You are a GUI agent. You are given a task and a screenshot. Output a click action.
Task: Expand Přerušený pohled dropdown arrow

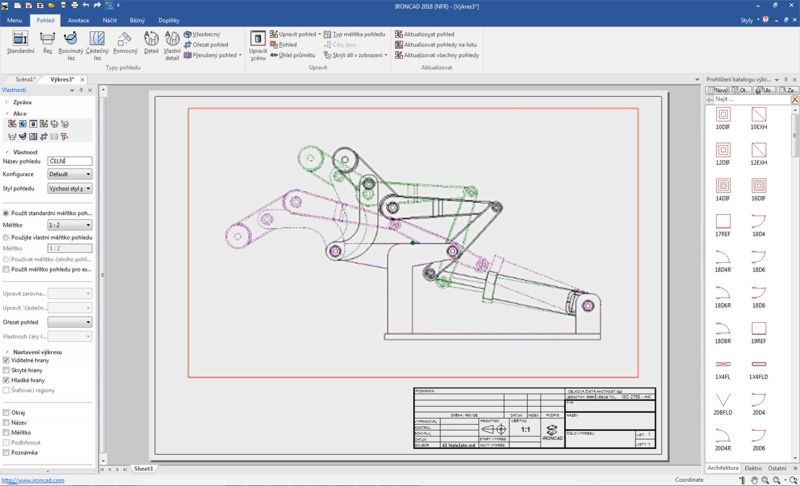[x=240, y=55]
